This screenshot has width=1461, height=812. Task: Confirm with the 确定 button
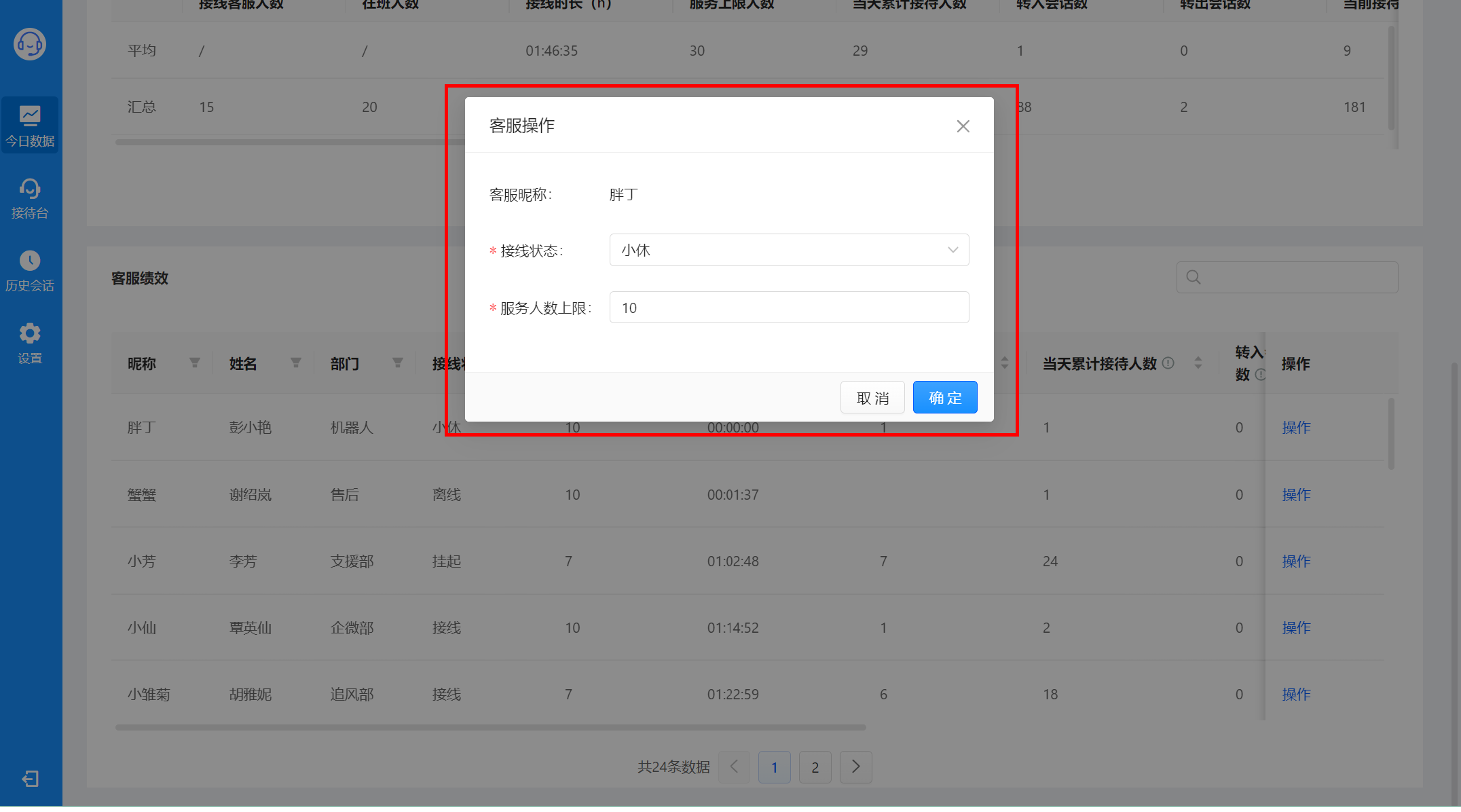pos(945,398)
